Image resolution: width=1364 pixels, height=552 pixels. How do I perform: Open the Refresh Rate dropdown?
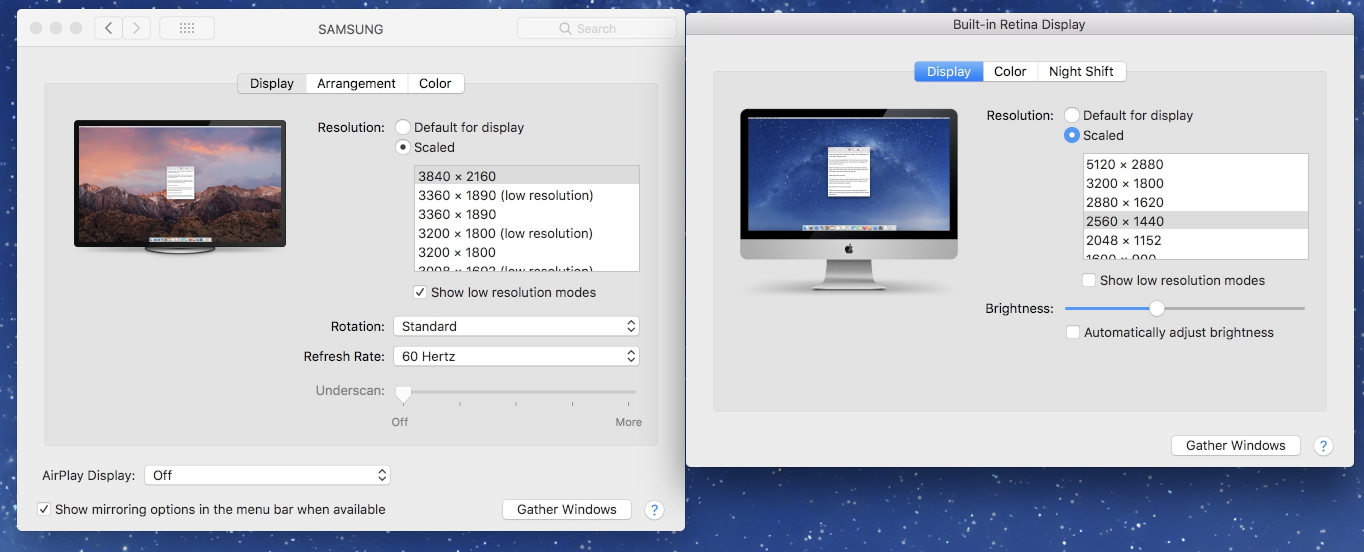coord(516,356)
